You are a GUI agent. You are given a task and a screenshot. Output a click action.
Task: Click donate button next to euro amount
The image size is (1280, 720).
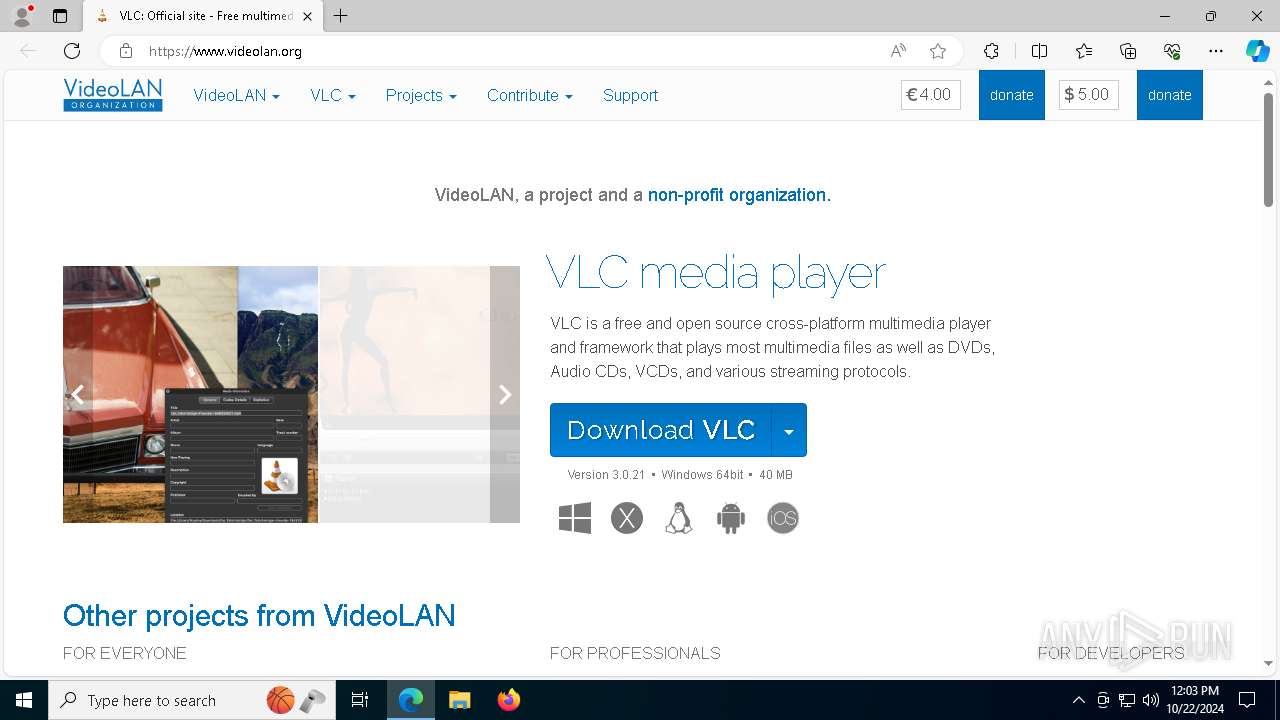1012,95
